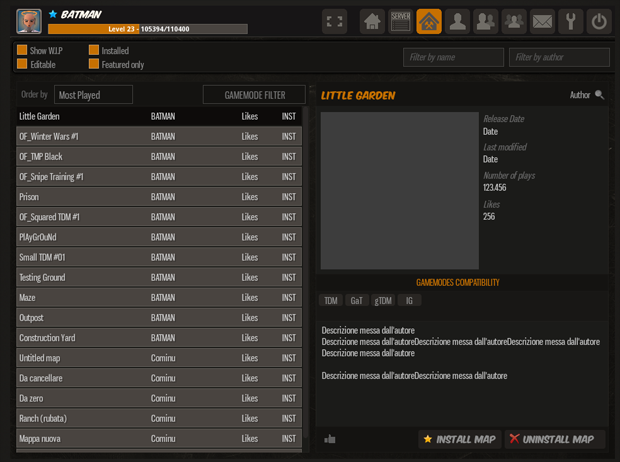Screen dimensions: 620x462
Task: Select the GaT gamemode tag
Action: pyautogui.click(x=357, y=301)
